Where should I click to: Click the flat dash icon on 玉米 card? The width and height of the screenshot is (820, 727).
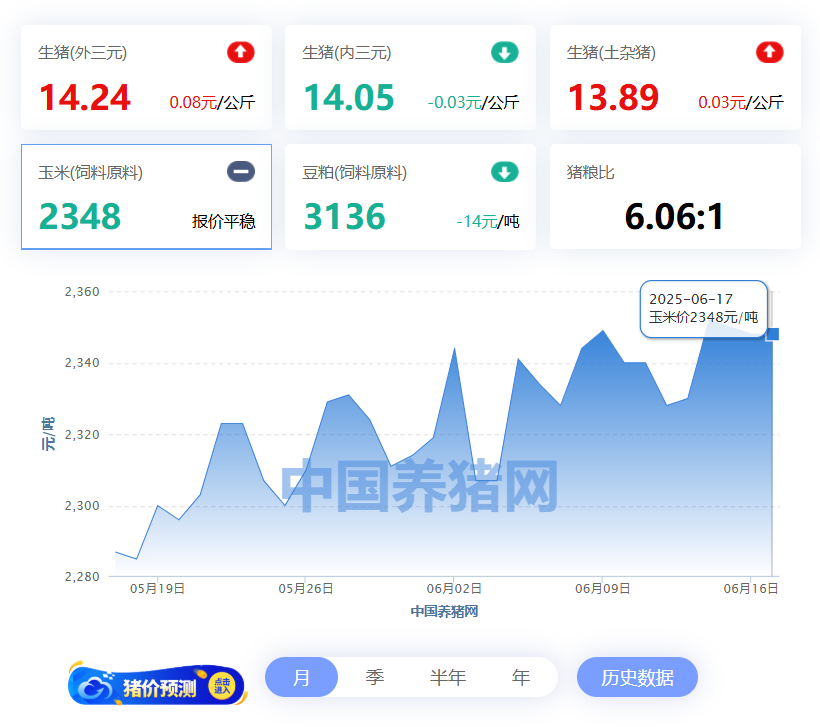(x=240, y=172)
